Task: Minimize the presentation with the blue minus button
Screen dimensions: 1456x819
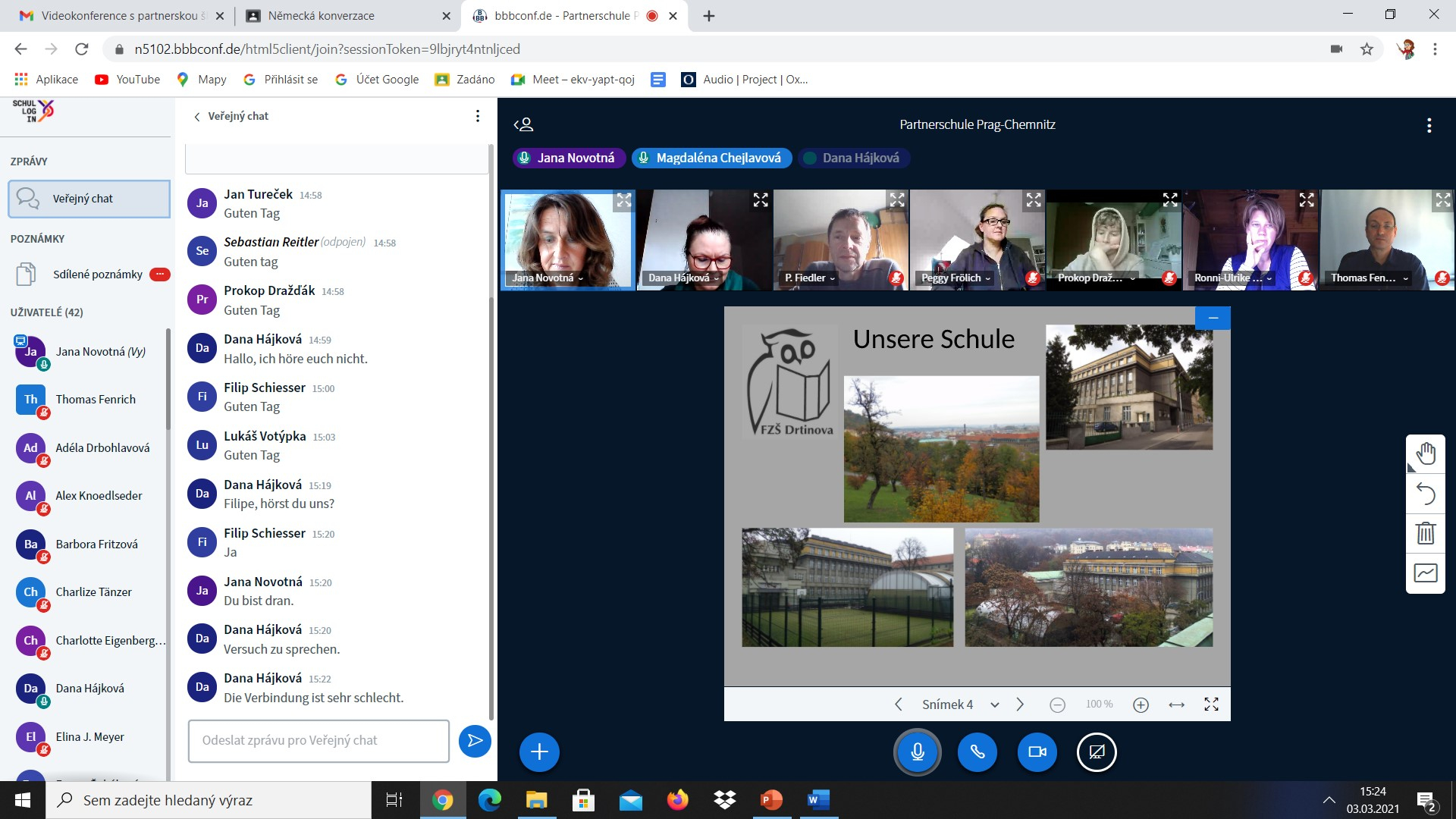Action: coord(1213,318)
